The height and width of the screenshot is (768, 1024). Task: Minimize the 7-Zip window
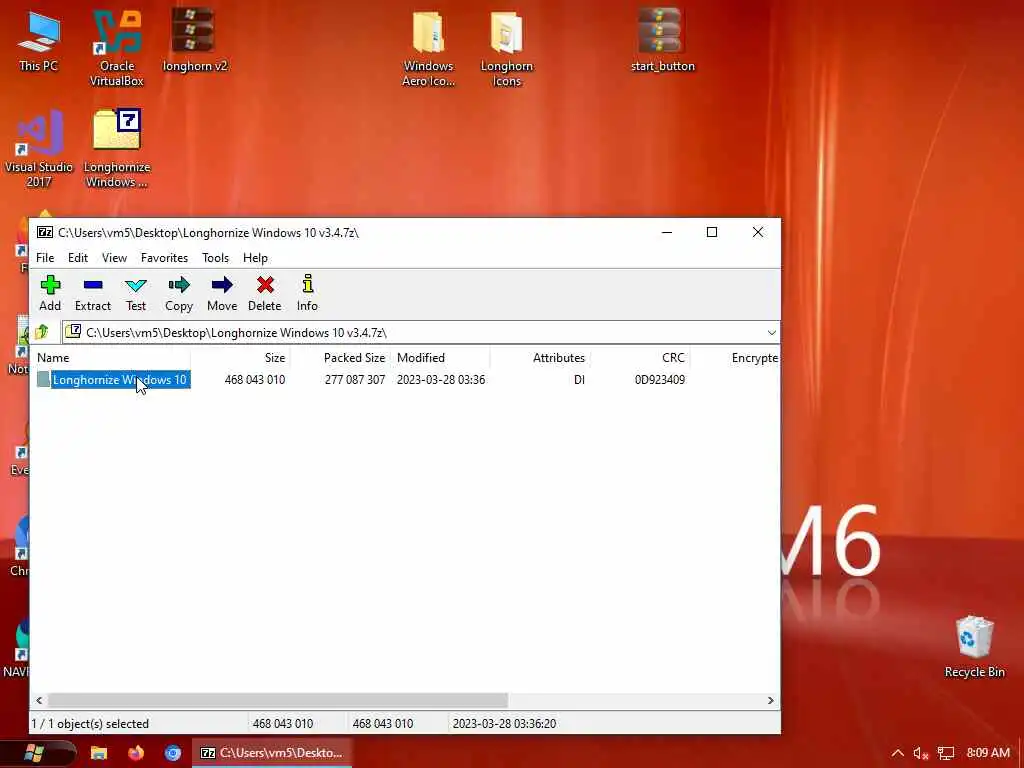[667, 232]
